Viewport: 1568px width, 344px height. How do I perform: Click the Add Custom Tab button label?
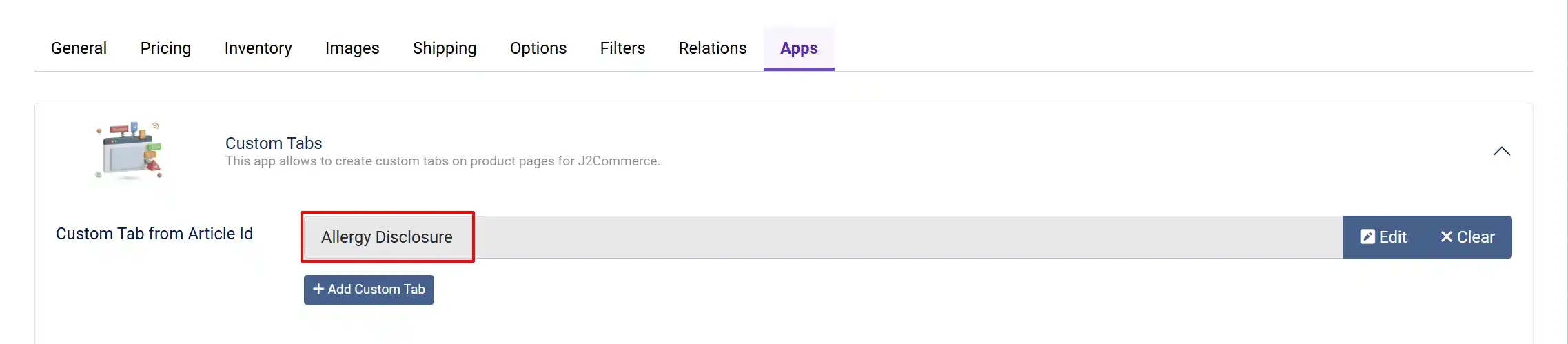(x=376, y=290)
